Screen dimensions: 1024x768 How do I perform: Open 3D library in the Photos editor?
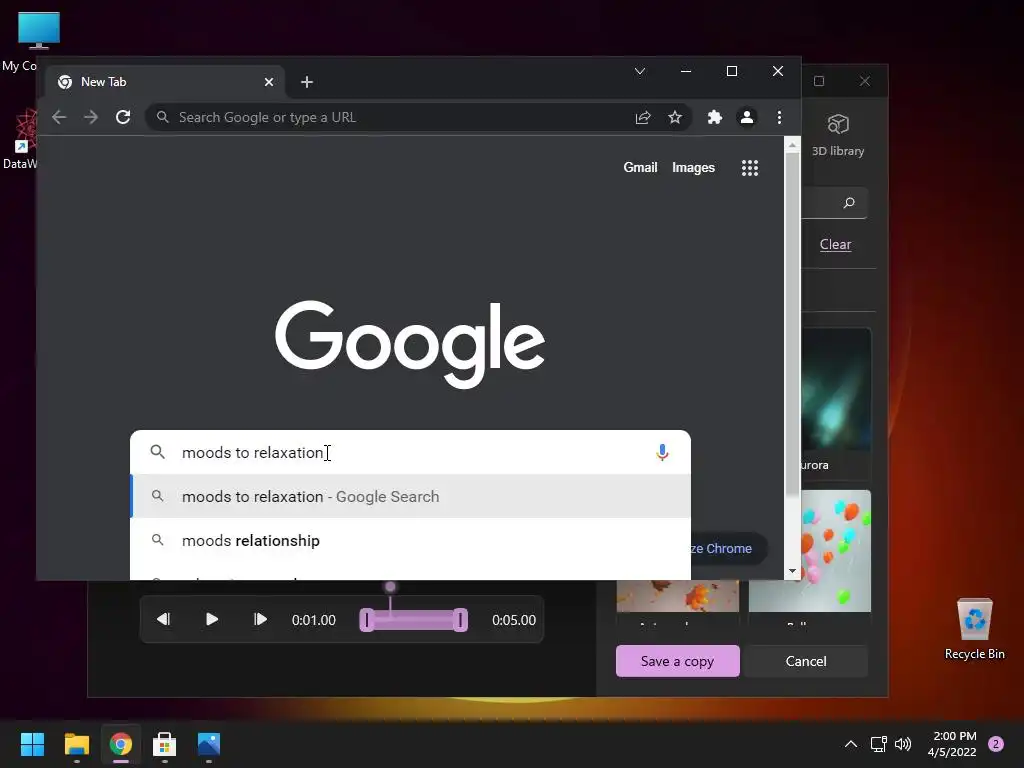pos(838,135)
